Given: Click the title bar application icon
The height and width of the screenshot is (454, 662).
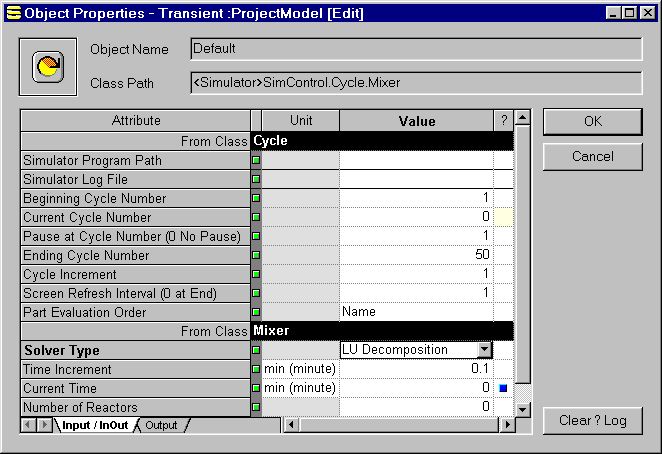Looking at the screenshot, I should [13, 13].
